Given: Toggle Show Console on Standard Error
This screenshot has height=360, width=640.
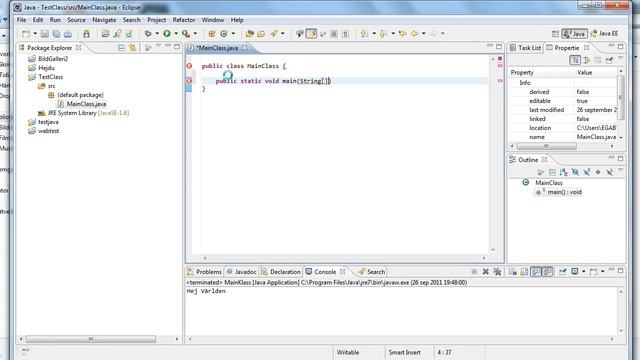Looking at the screenshot, I should pyautogui.click(x=547, y=272).
